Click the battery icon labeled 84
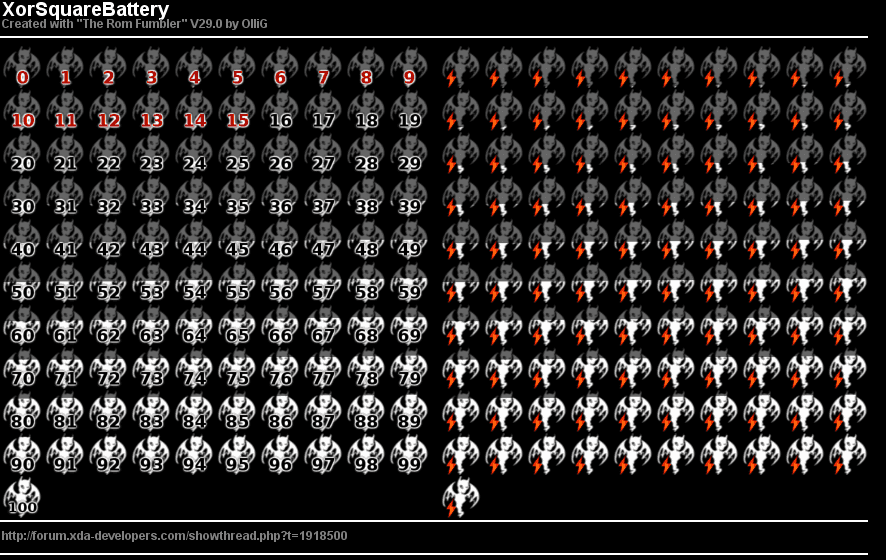Screen dimensions: 886x560 pyautogui.click(x=194, y=411)
